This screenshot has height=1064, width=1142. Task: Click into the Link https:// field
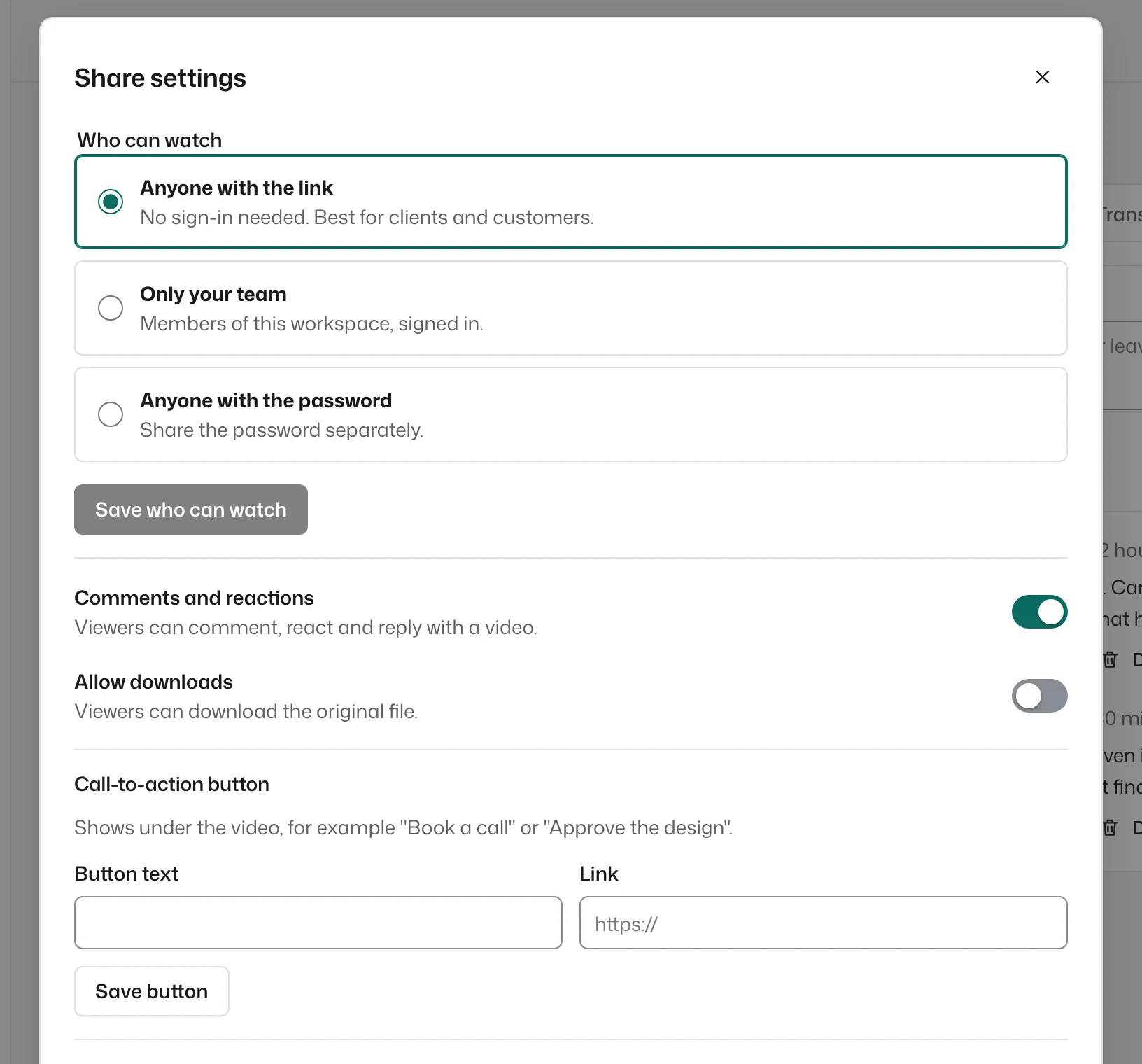(824, 923)
